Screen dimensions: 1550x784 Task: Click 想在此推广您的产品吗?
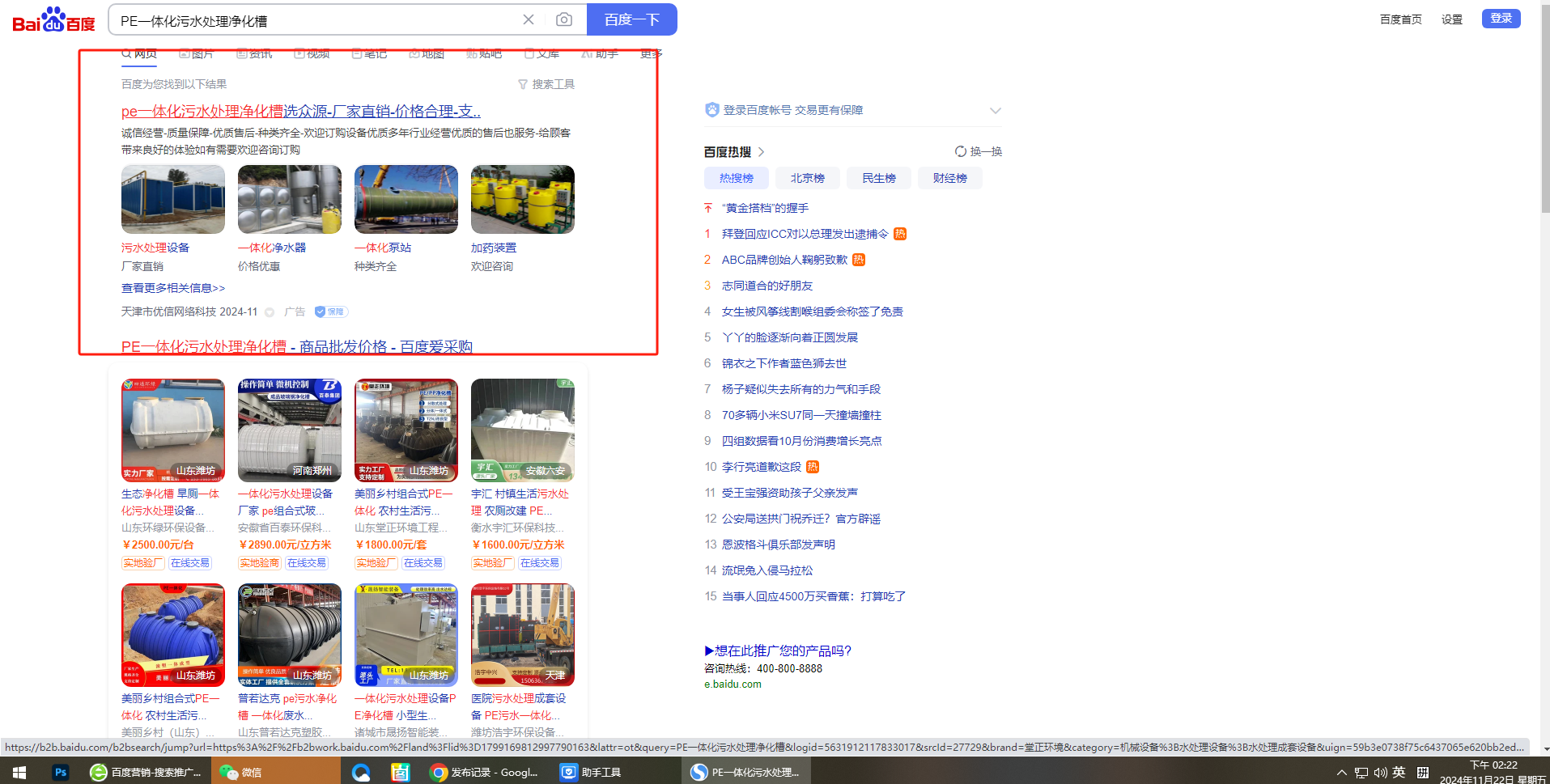point(778,651)
